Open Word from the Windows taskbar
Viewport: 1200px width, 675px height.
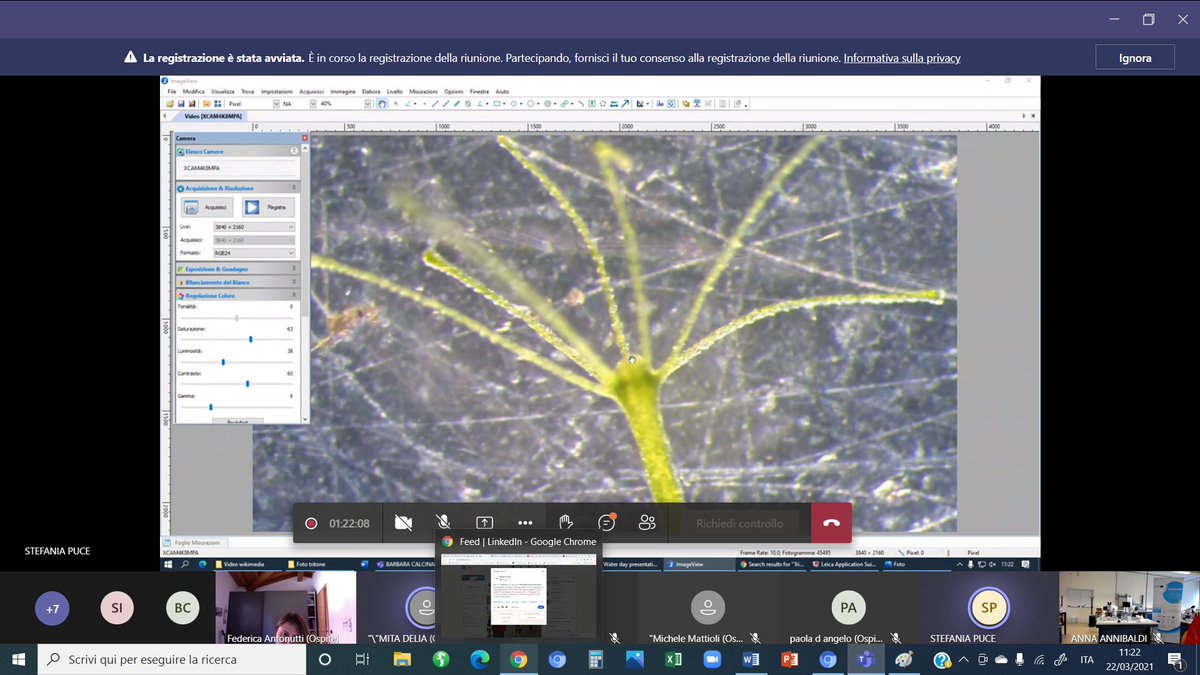(751, 660)
